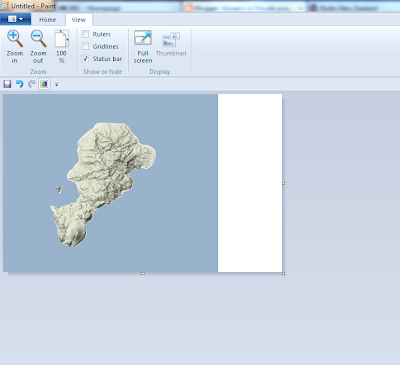Undo with the blue curved arrow
The width and height of the screenshot is (400, 365).
pyautogui.click(x=20, y=84)
